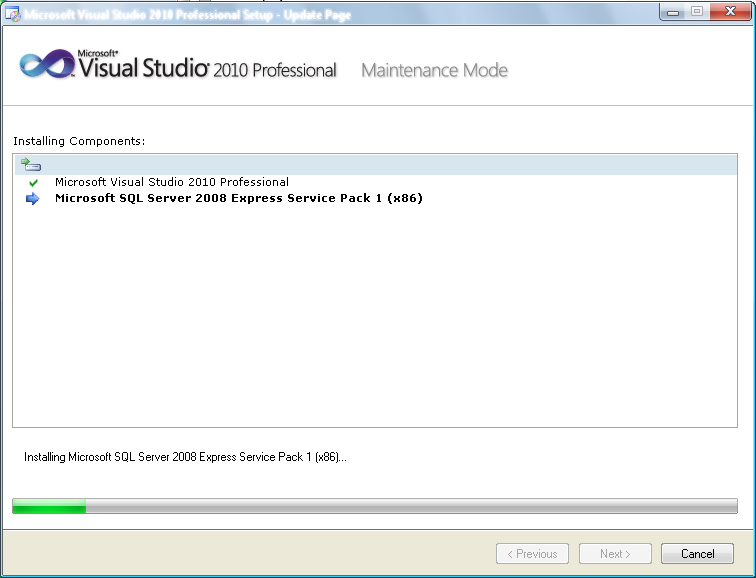
Task: Click the blue arrow beside SQL Server 2008 Express
Action: [x=32, y=199]
